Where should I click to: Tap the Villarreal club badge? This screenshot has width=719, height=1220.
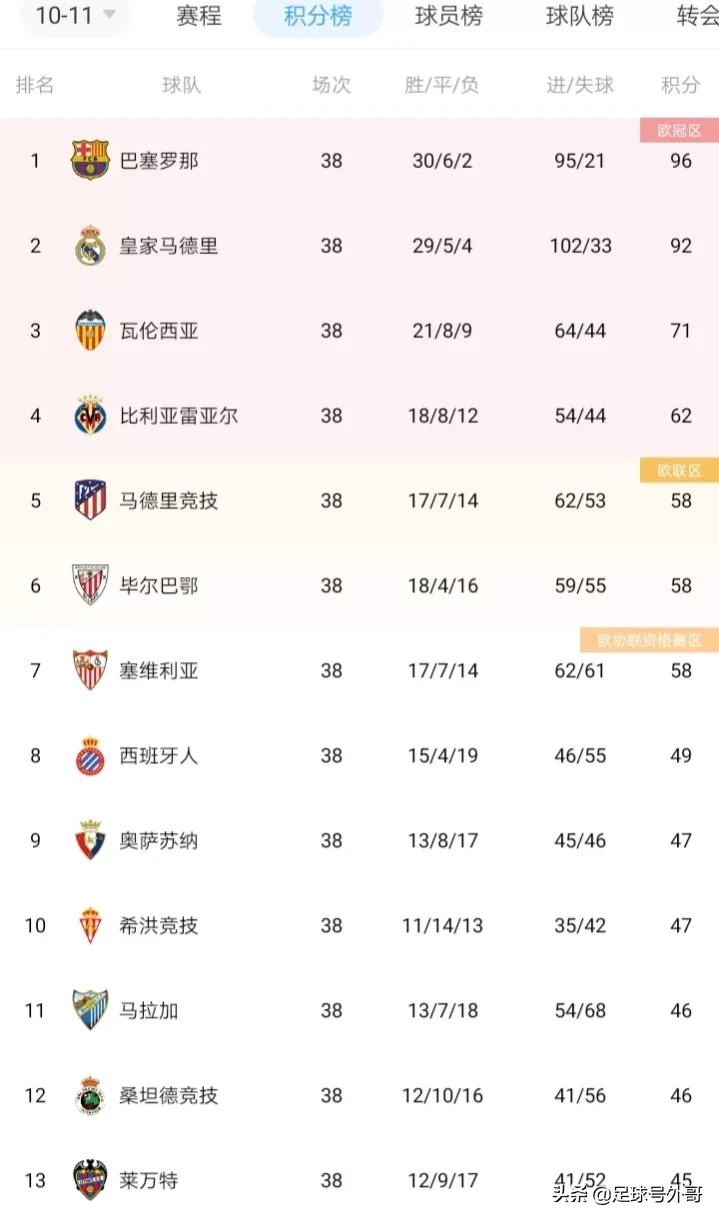pyautogui.click(x=90, y=416)
